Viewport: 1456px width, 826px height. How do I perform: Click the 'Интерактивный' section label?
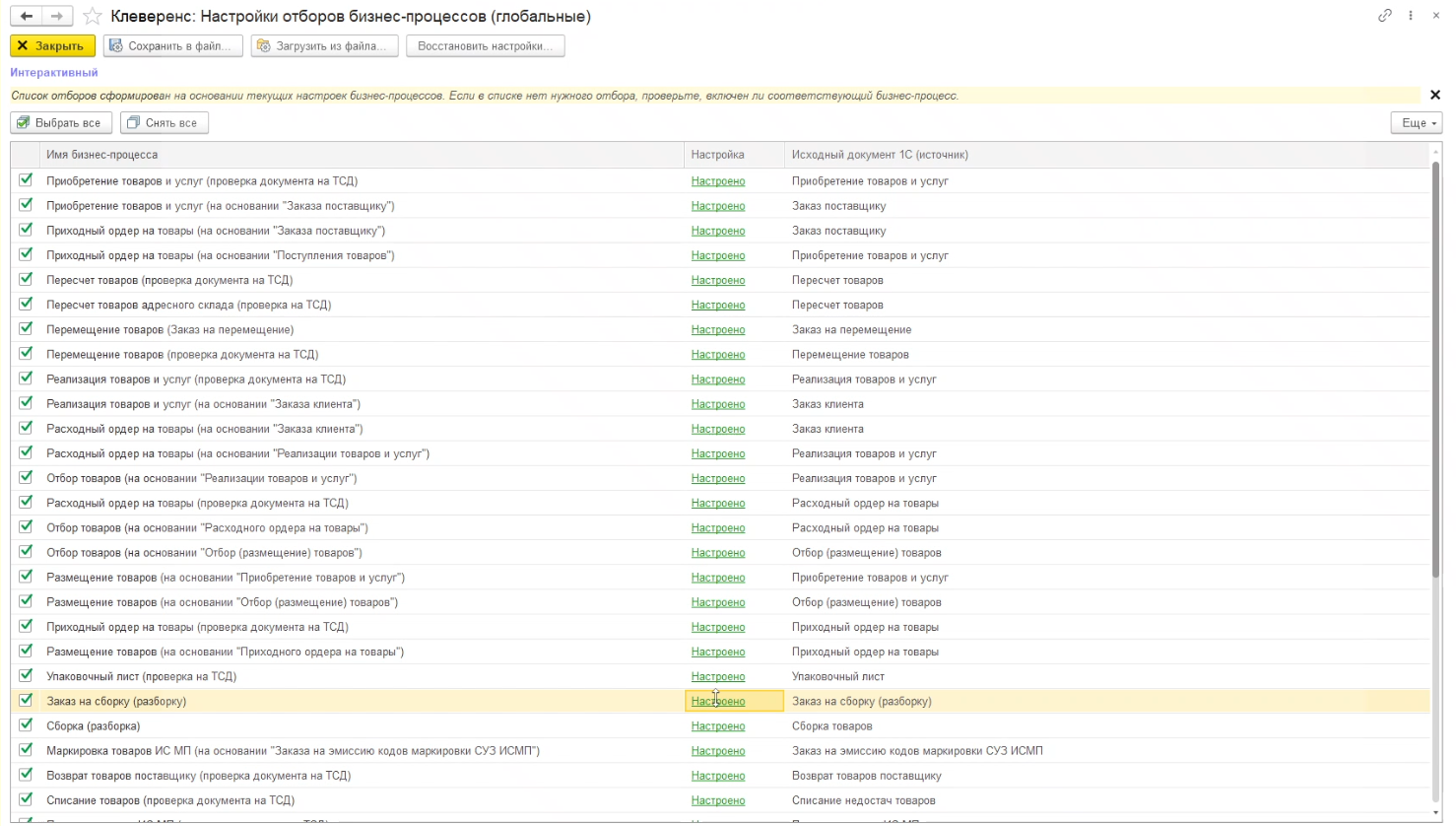coord(54,72)
